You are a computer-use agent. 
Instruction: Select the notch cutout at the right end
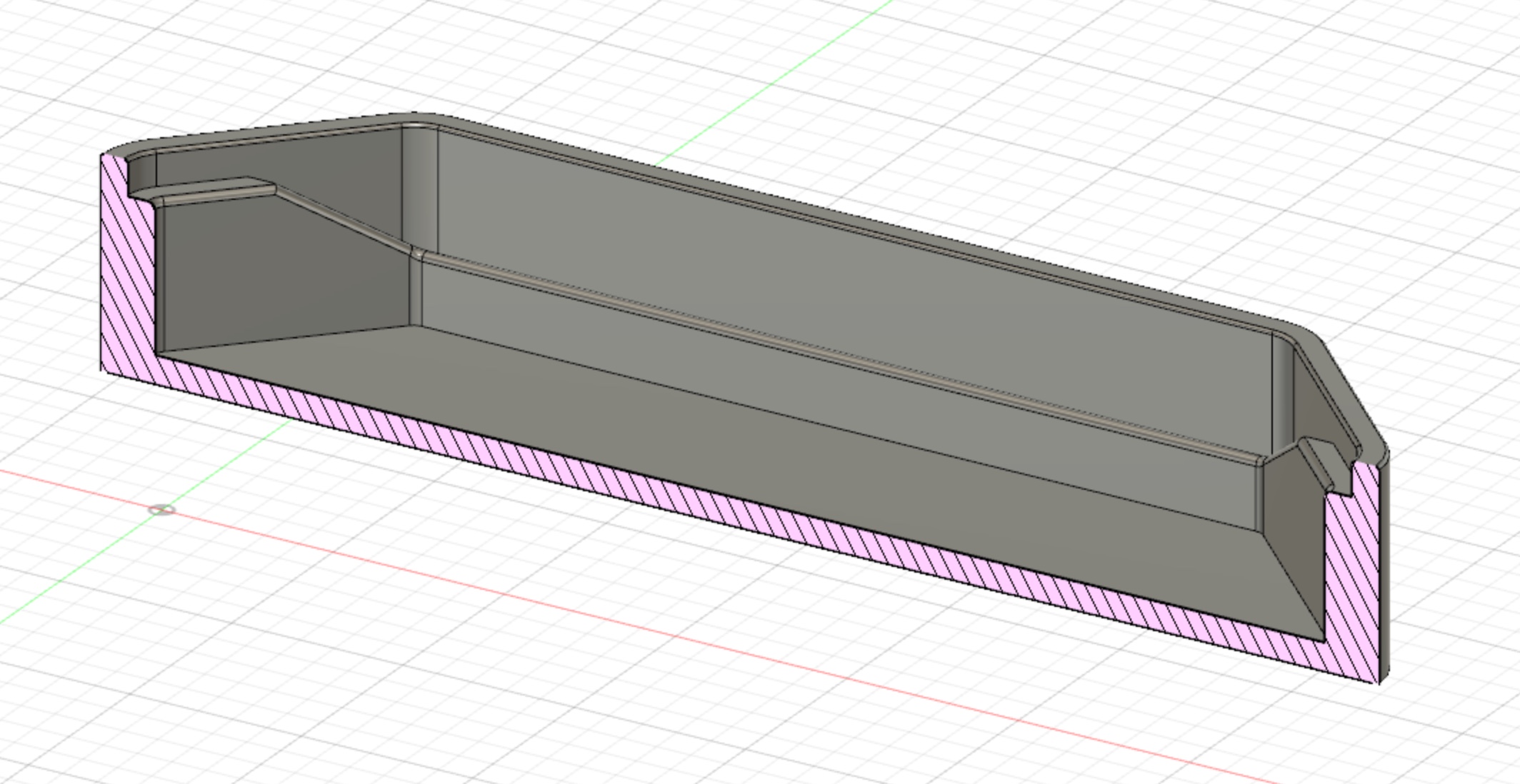pyautogui.click(x=1327, y=466)
